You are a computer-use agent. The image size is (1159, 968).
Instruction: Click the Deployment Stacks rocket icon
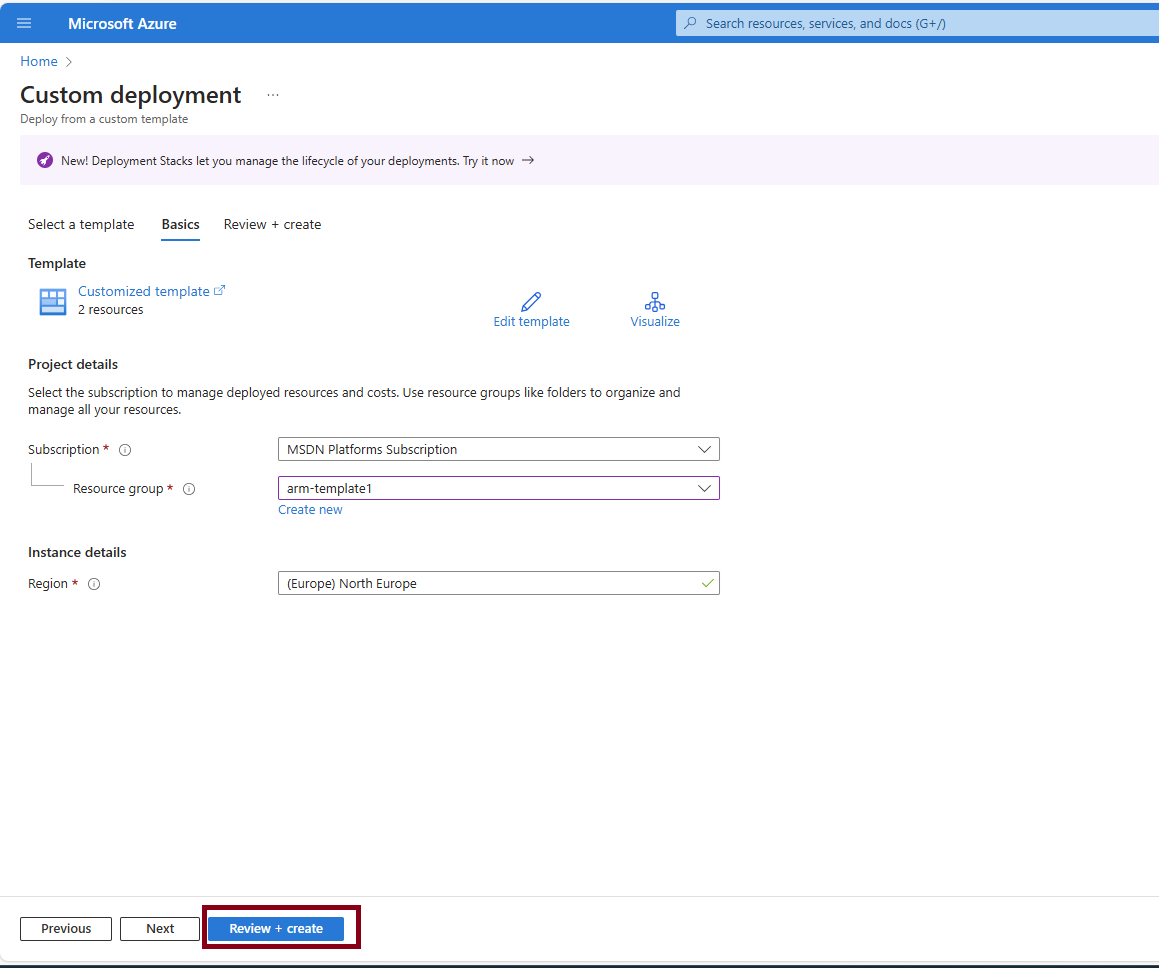point(45,160)
